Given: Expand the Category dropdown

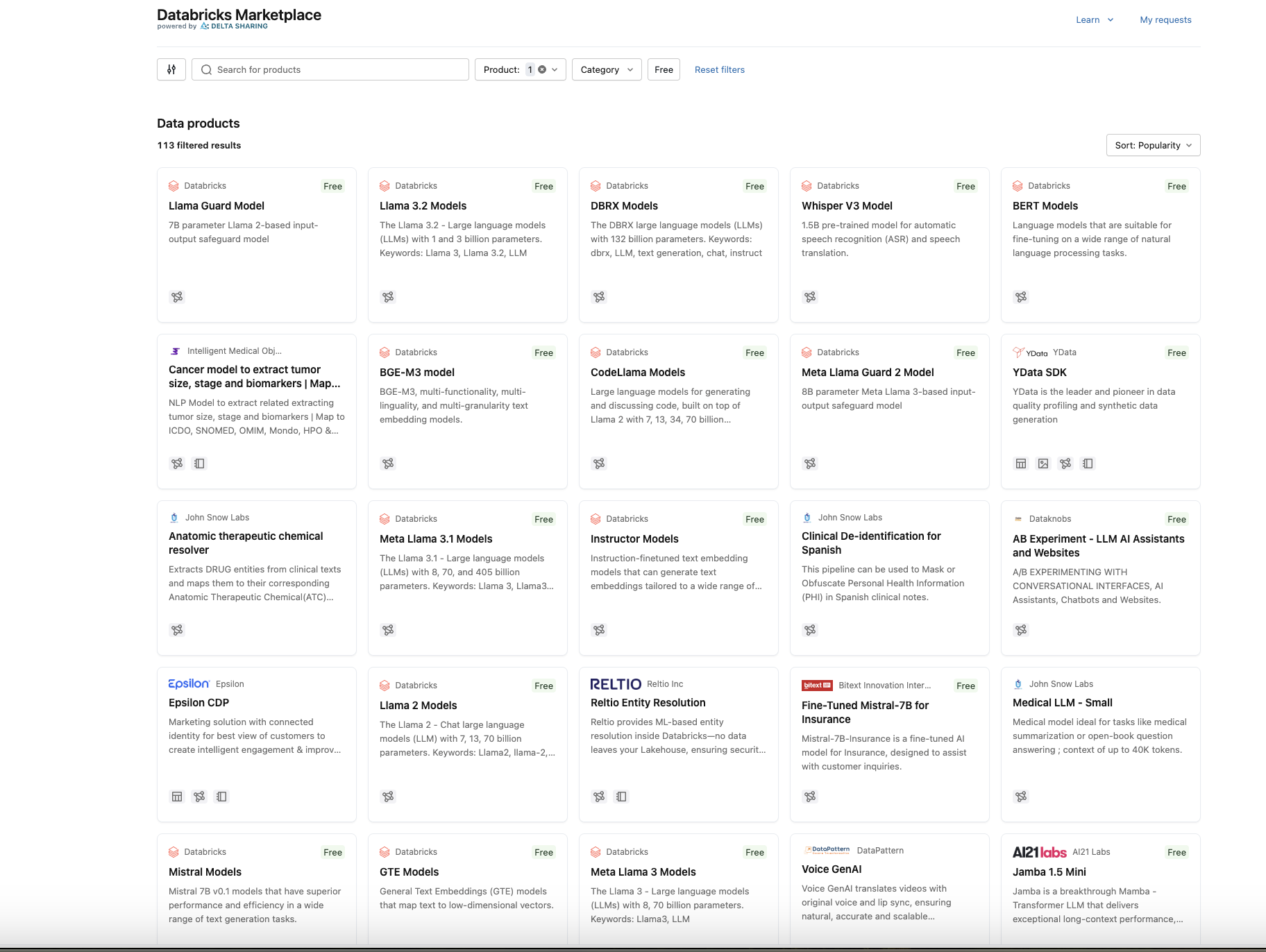Looking at the screenshot, I should [x=606, y=69].
